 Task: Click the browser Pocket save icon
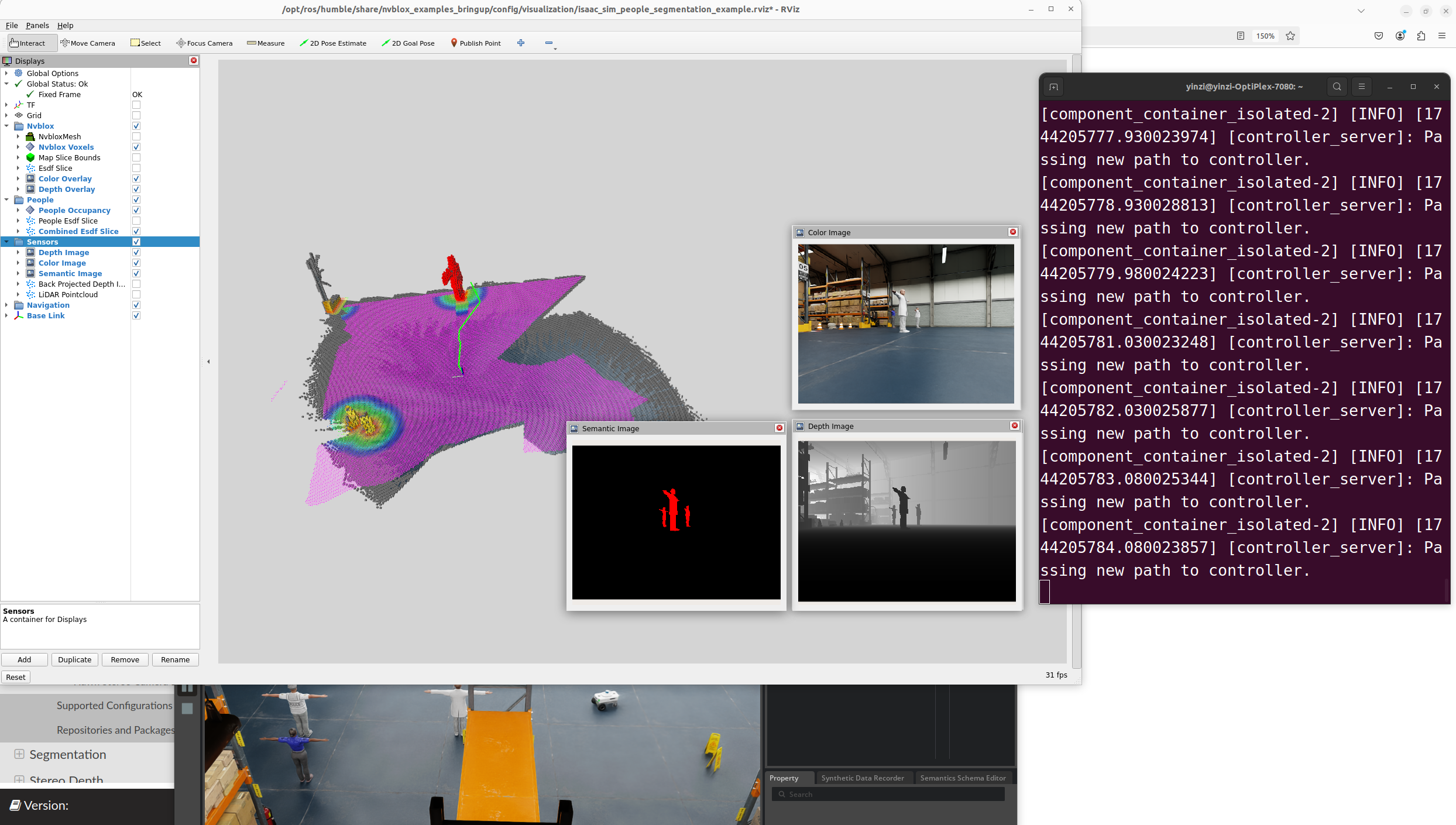(x=1379, y=36)
